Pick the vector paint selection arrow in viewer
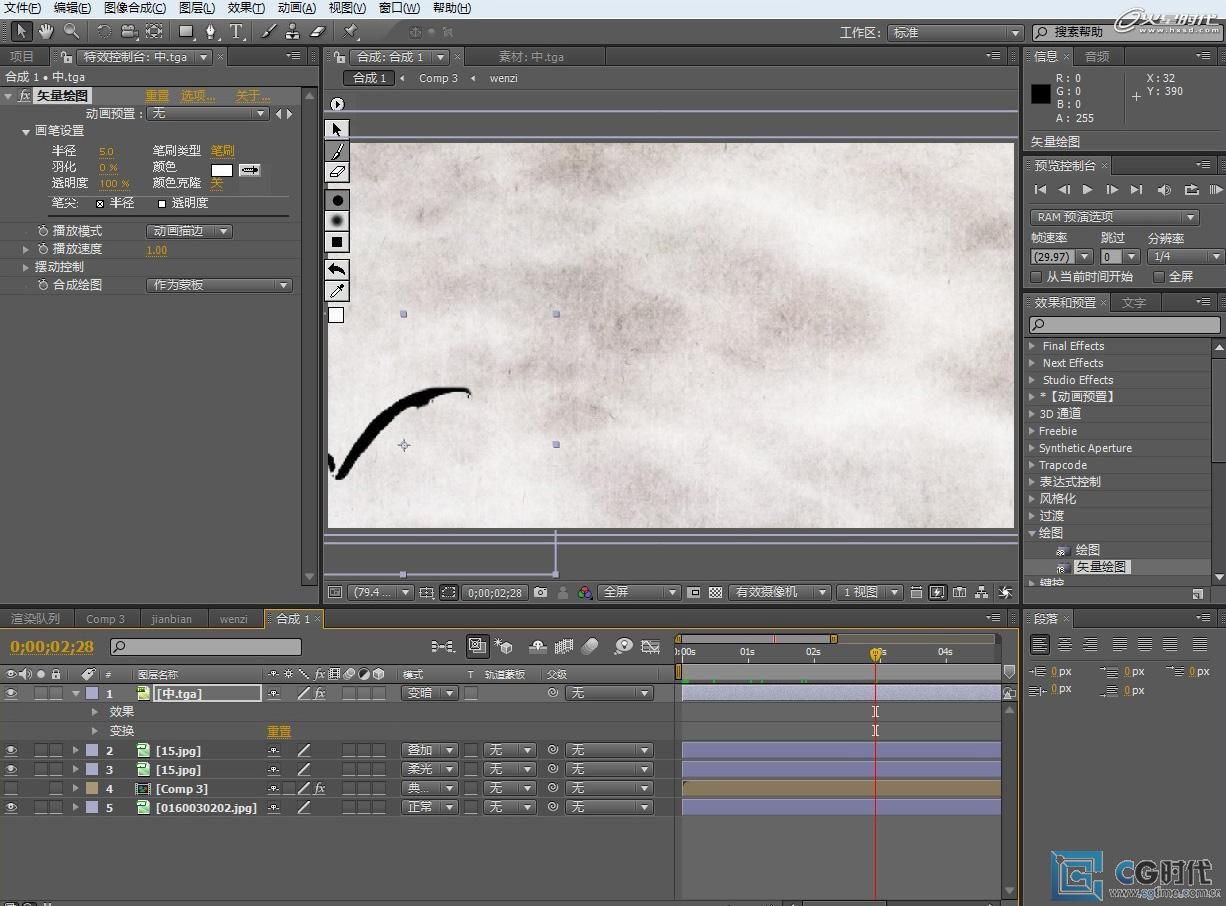The image size is (1226, 906). coord(337,129)
